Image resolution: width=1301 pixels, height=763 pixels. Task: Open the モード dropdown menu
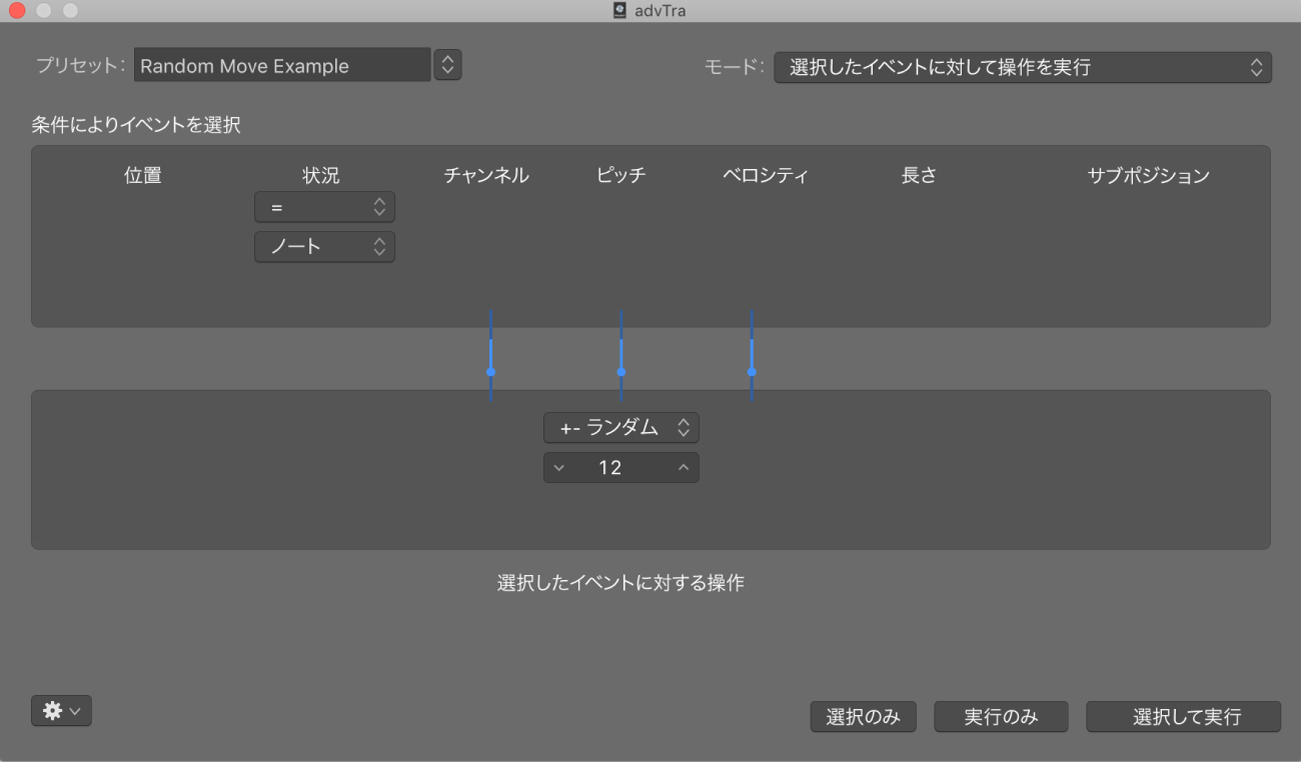[x=1022, y=68]
